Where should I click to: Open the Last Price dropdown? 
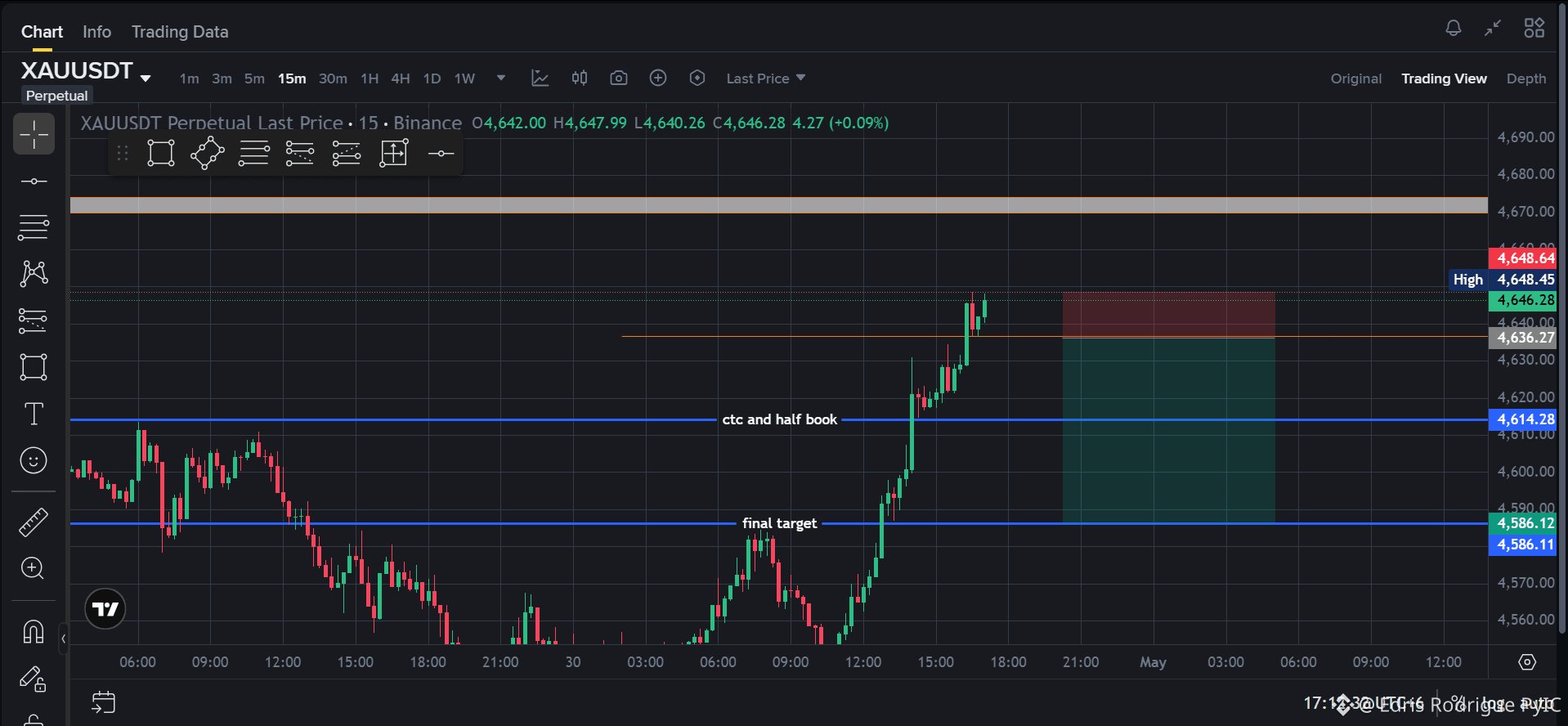766,78
